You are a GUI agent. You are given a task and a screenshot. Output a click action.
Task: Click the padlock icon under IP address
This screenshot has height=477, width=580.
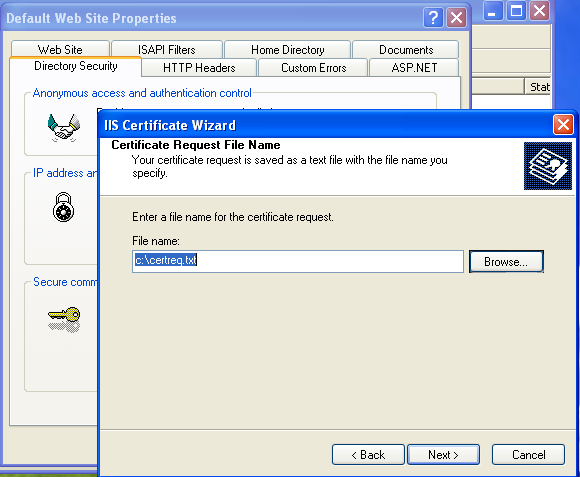(x=63, y=207)
